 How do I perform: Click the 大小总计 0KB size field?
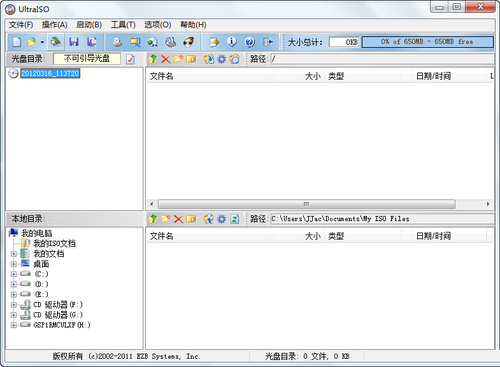[x=344, y=42]
